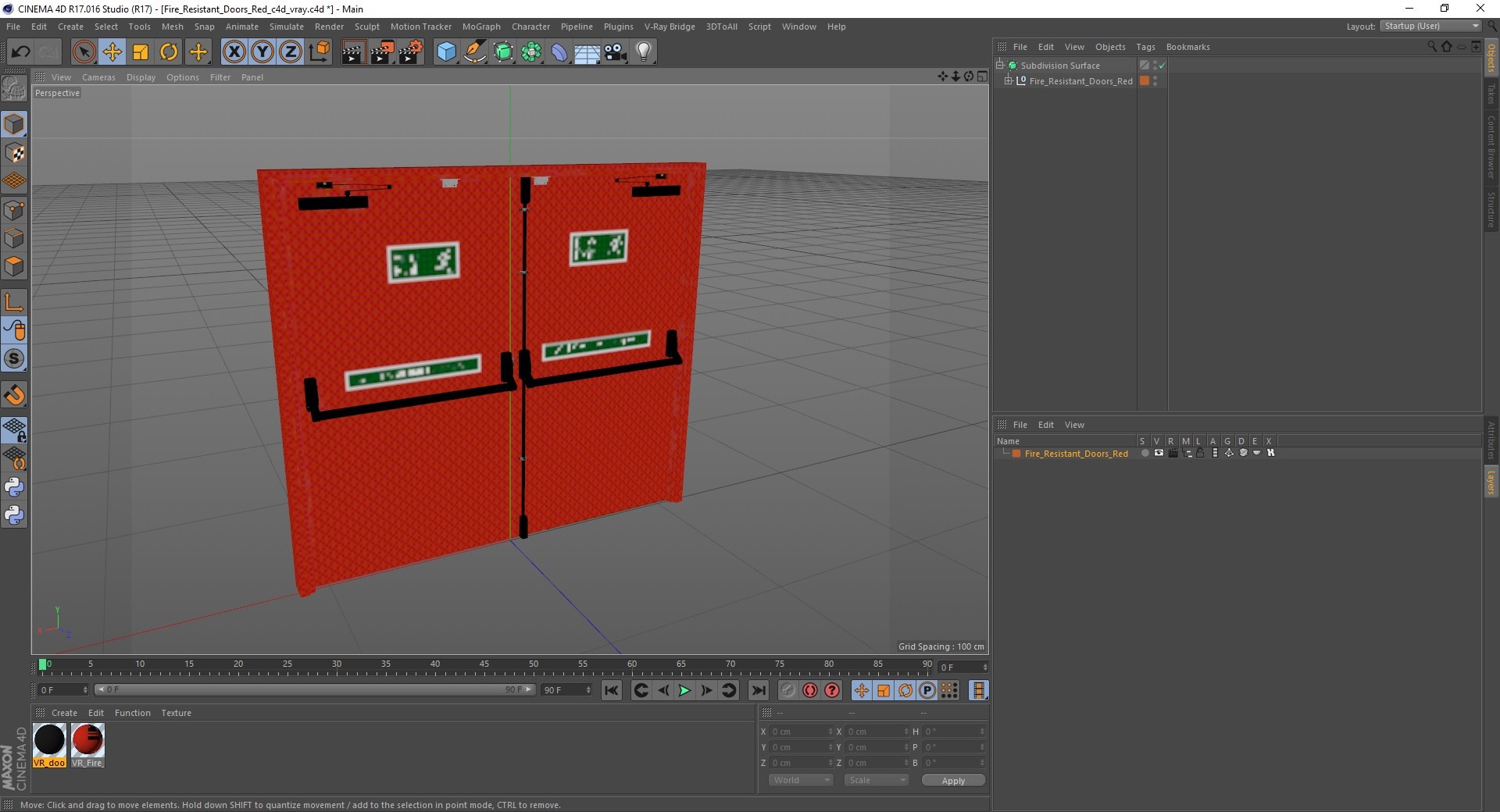Click the 90 F end frame field
Viewport: 1500px width, 812px height.
coord(566,690)
